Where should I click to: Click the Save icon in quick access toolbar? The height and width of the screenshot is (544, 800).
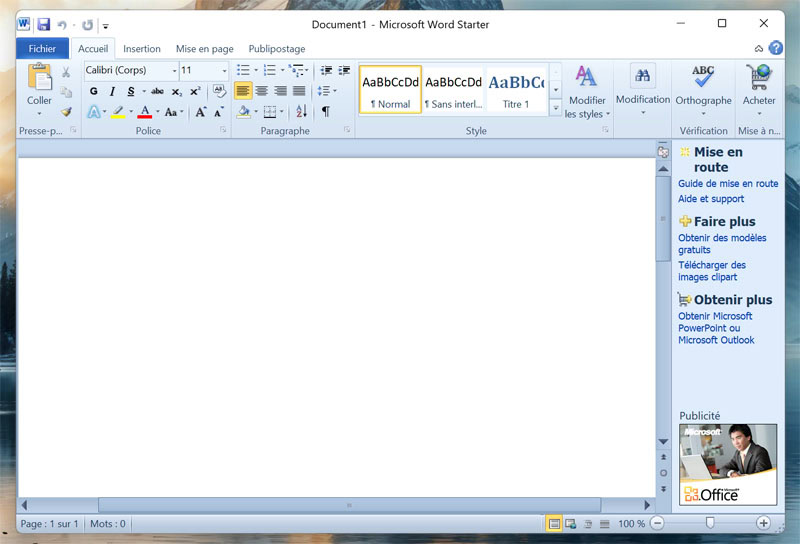44,24
